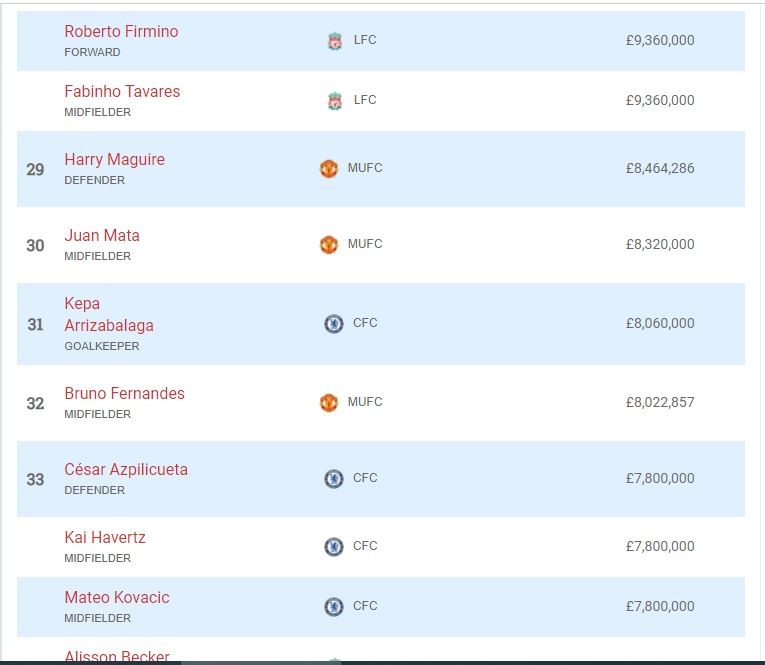Click Manchester United crest beside Harry Maguire
765x665 pixels.
[x=329, y=169]
